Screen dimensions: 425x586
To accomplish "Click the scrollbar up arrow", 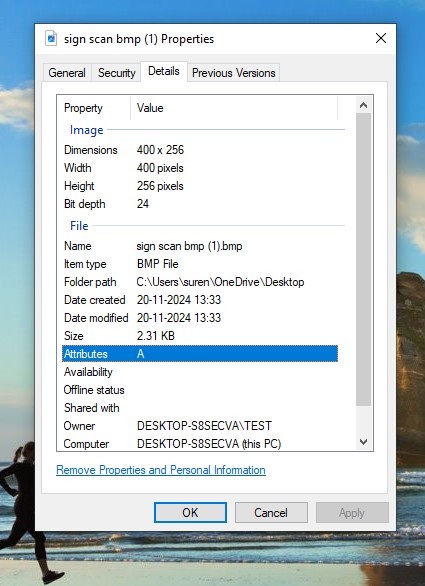I will pyautogui.click(x=363, y=105).
